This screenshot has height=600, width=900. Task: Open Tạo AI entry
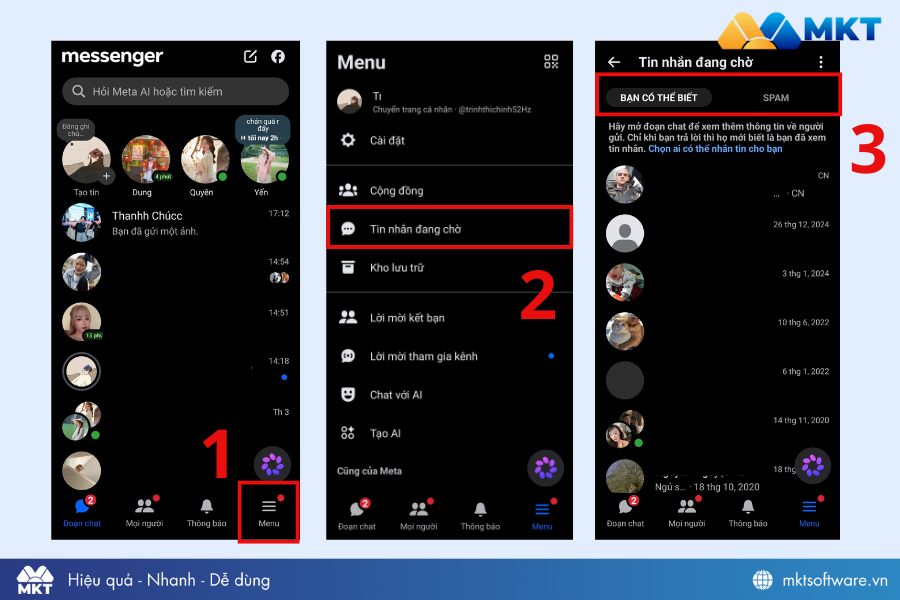[x=449, y=433]
